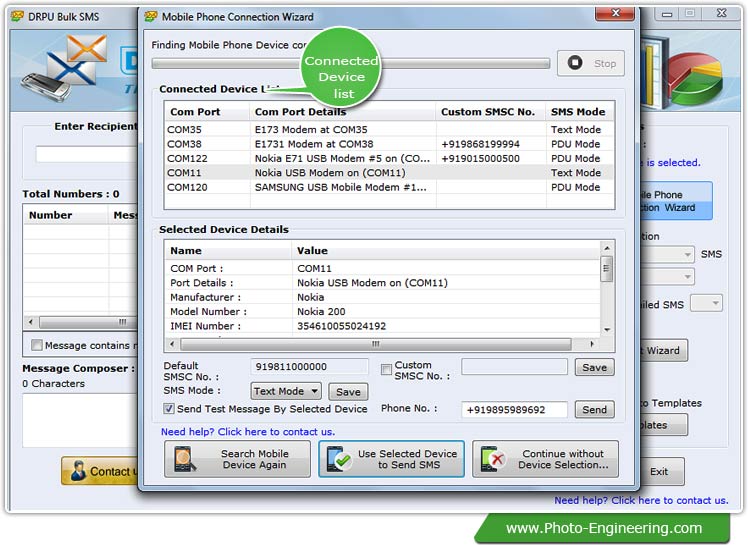Click the DRPU Bulk SMS title bar icon

18,17
